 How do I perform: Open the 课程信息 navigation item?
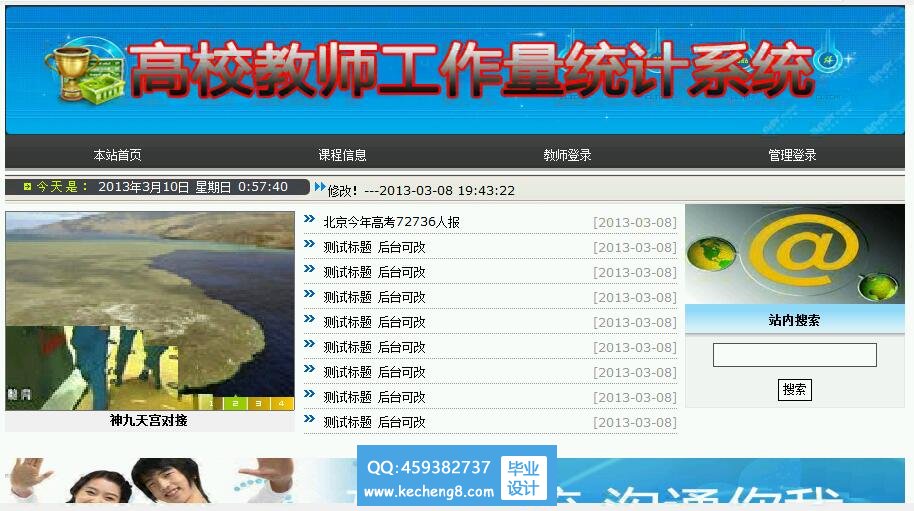tap(342, 155)
